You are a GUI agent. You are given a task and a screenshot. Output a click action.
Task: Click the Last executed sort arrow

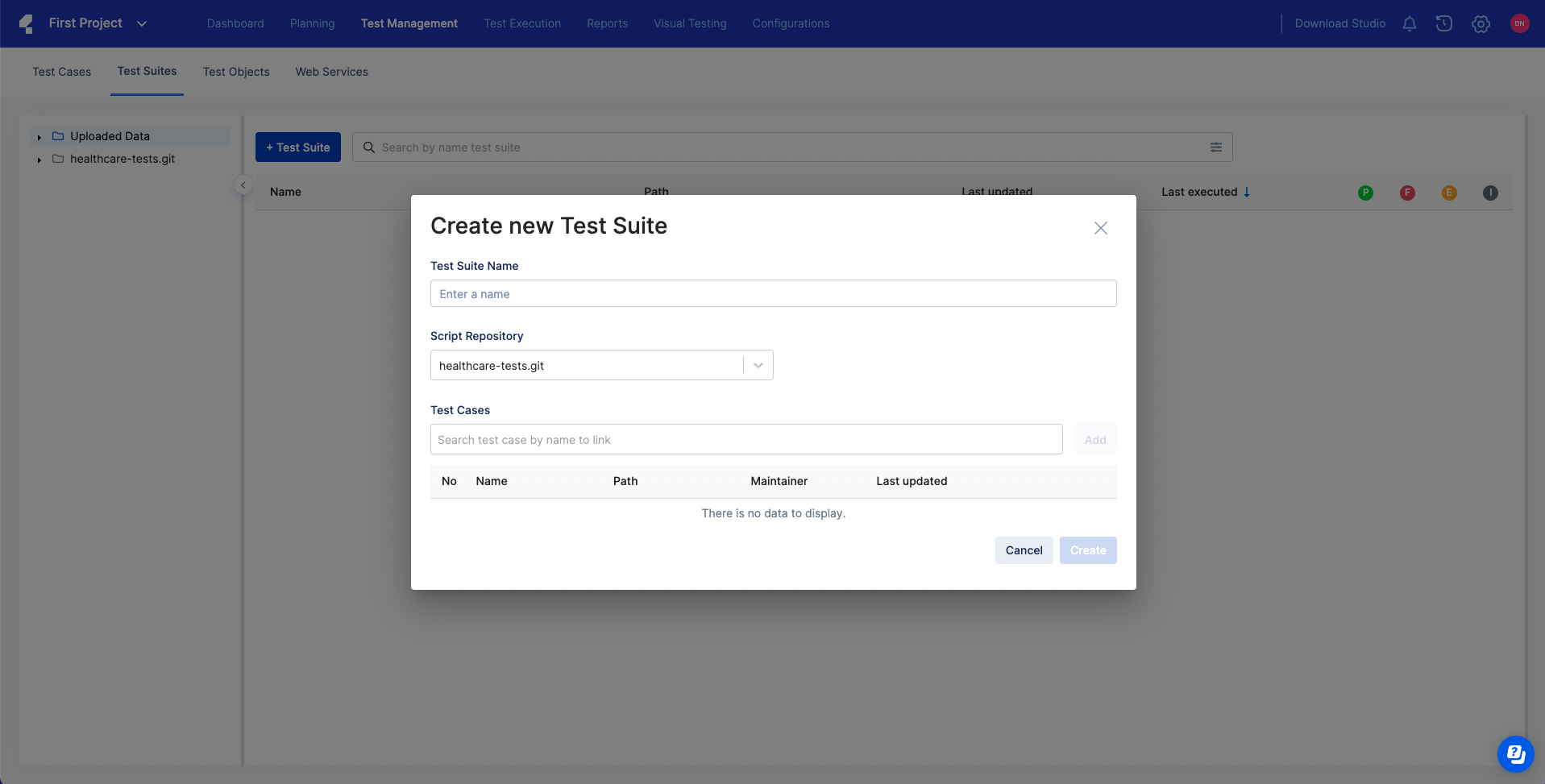tap(1247, 192)
